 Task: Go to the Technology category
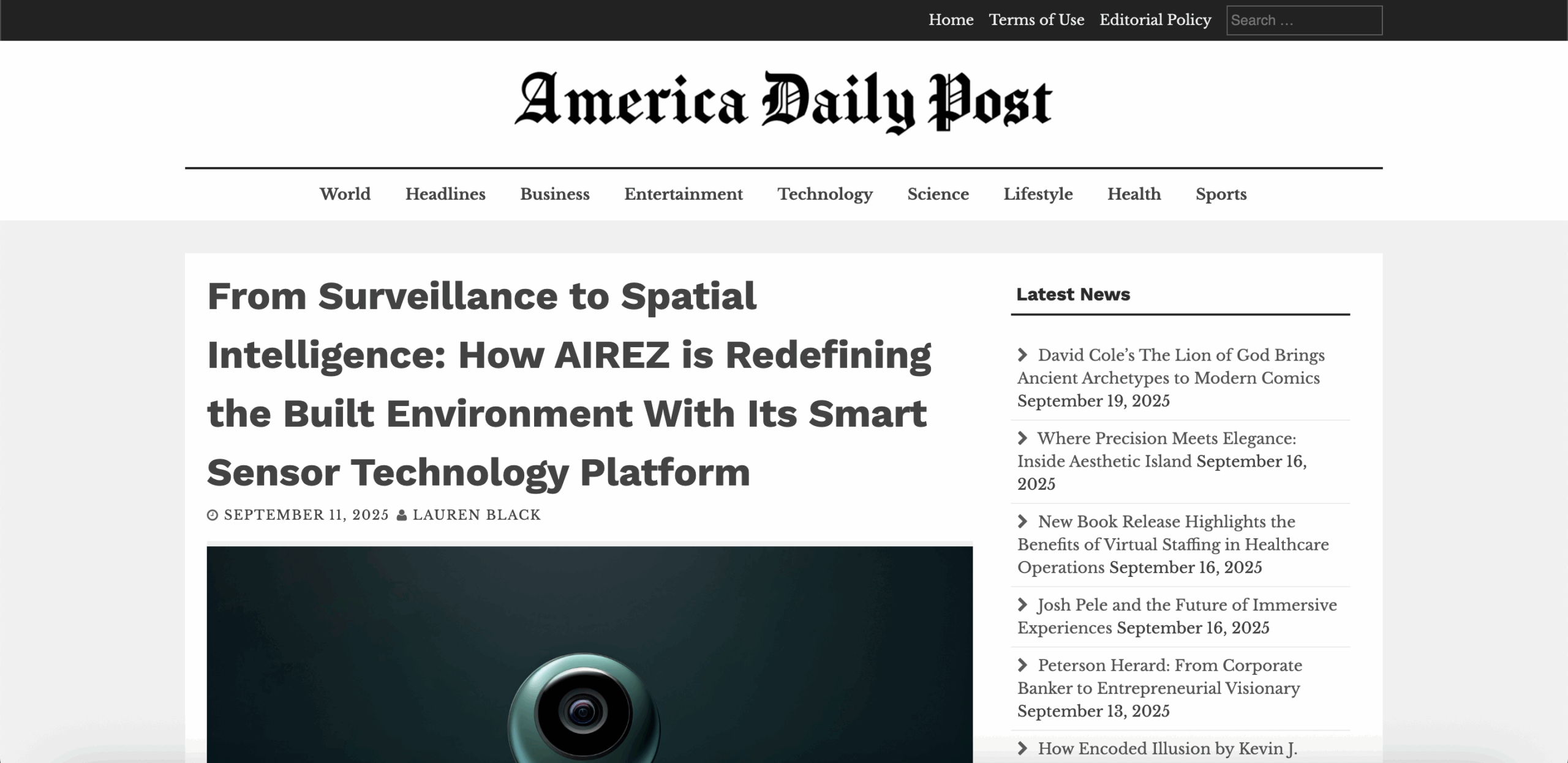[824, 194]
